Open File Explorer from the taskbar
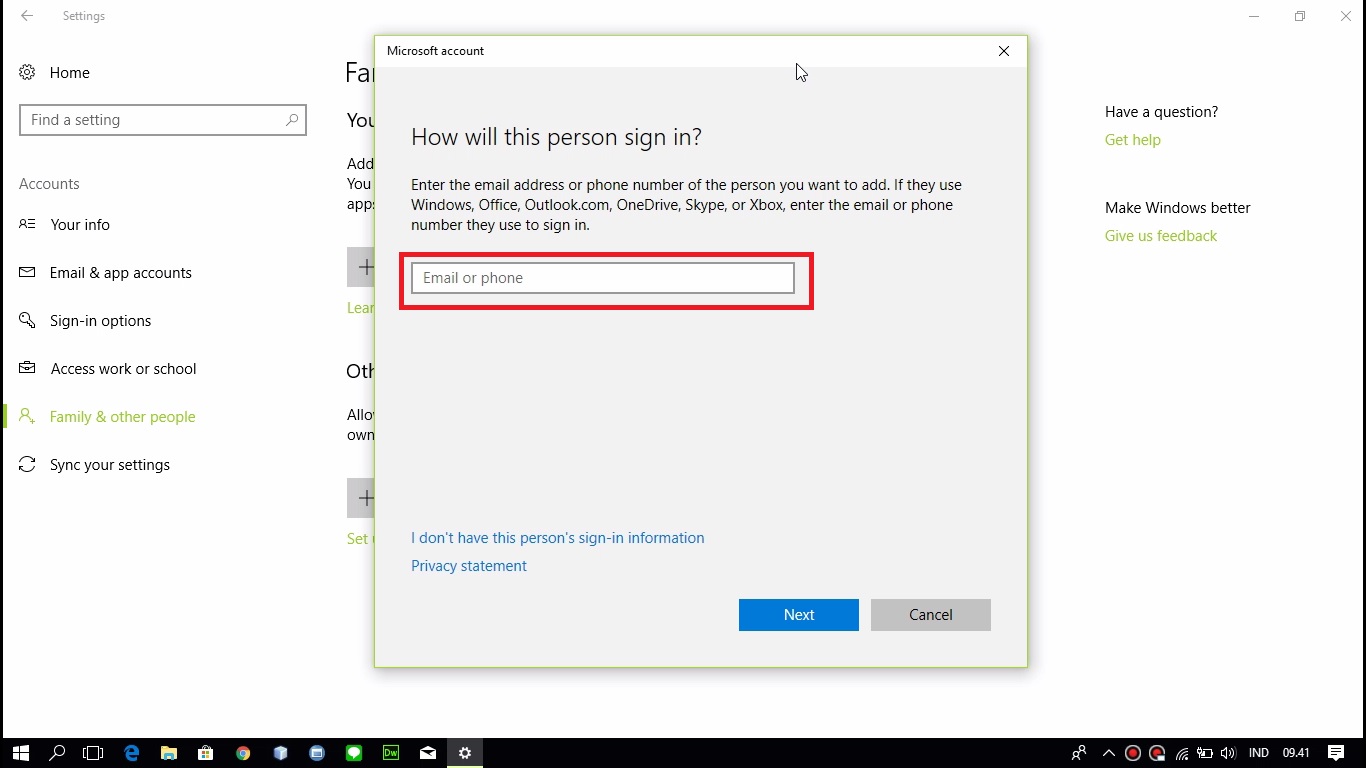 (168, 753)
